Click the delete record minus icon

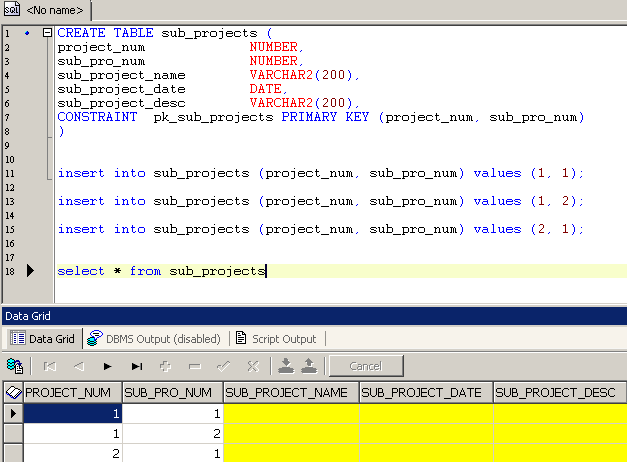click(195, 366)
